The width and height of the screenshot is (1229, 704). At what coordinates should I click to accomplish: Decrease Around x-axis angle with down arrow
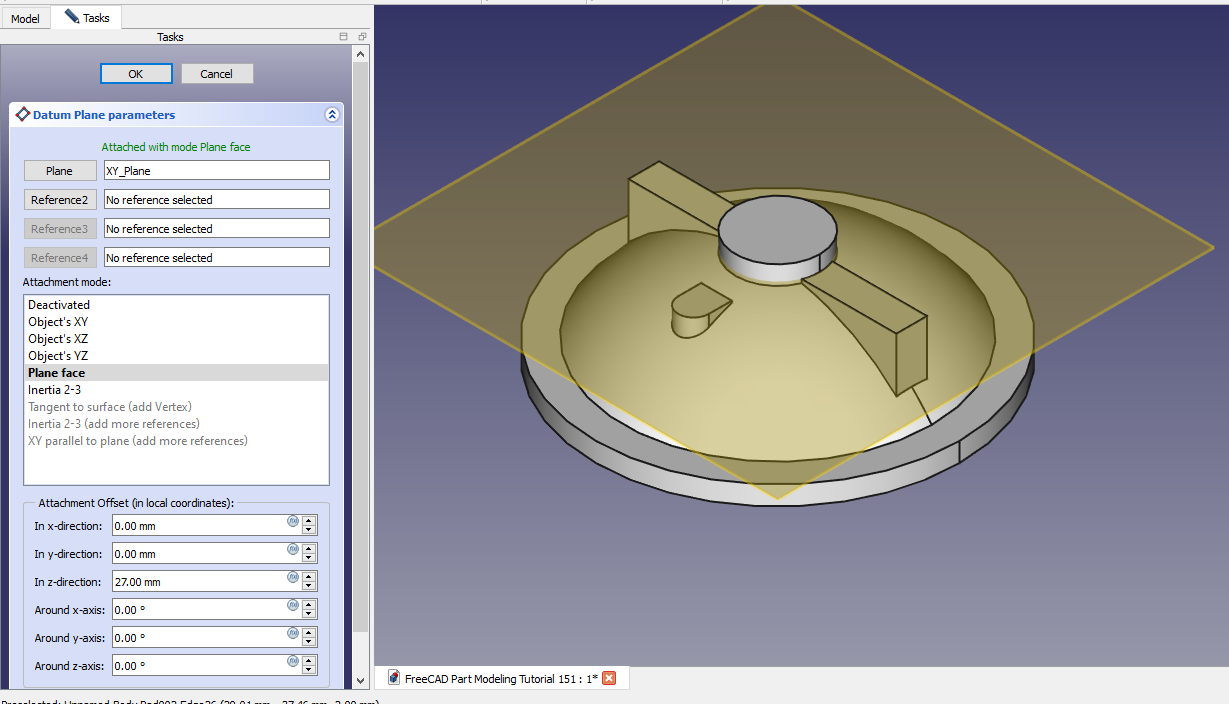309,614
